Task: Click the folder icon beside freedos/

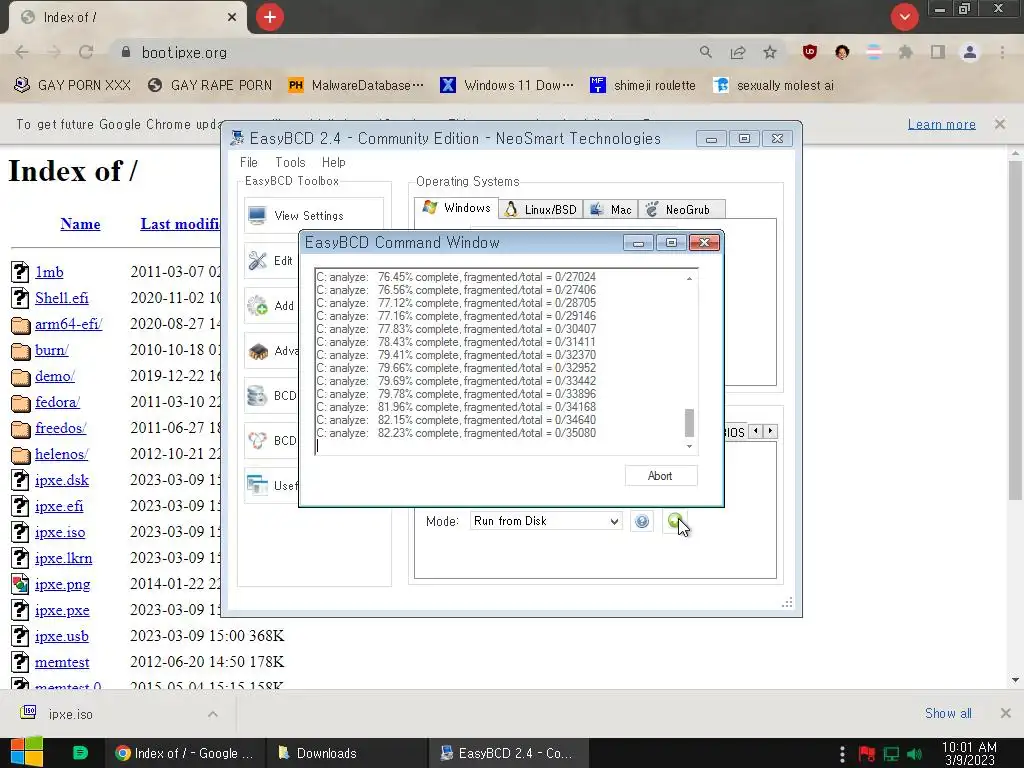Action: (21, 429)
